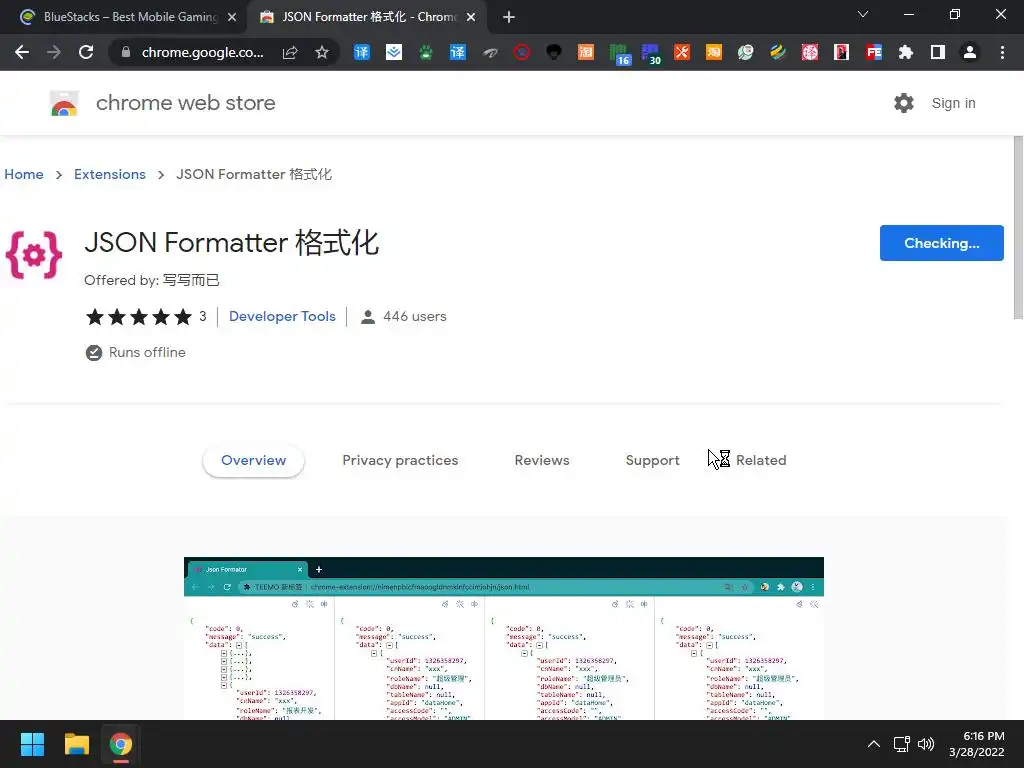Share this page via the share icon
1024x768 pixels.
click(290, 52)
